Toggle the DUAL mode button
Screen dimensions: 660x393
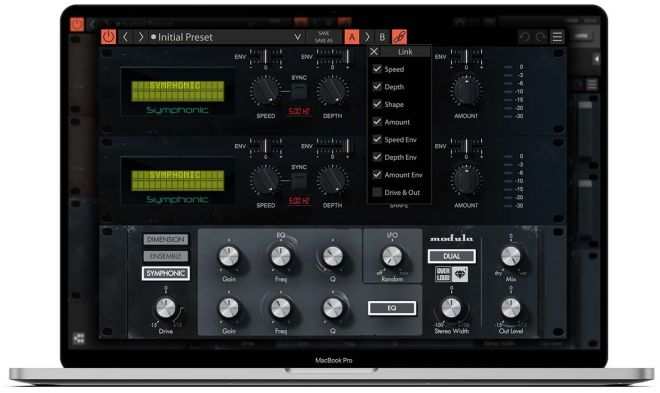click(452, 256)
